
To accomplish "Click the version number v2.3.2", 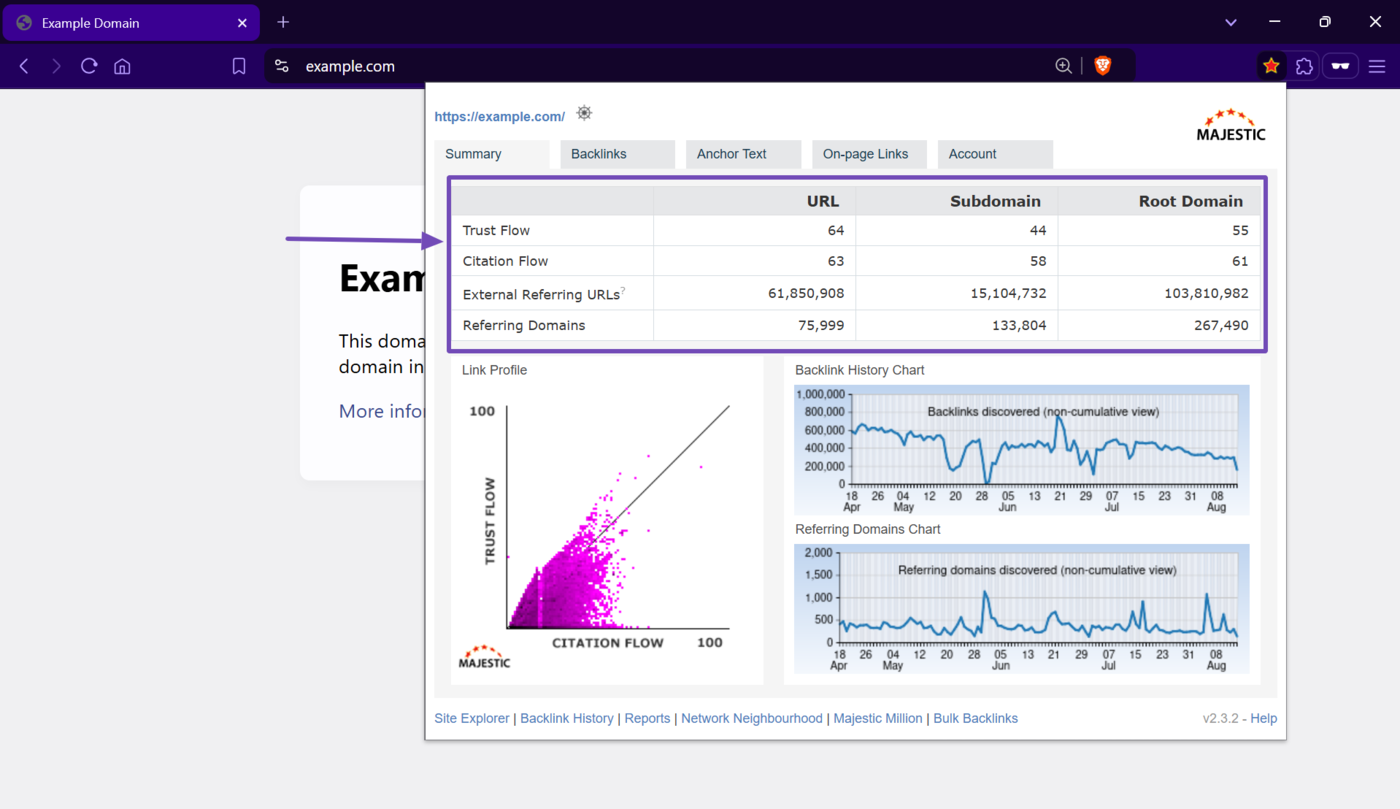I will pyautogui.click(x=1221, y=718).
